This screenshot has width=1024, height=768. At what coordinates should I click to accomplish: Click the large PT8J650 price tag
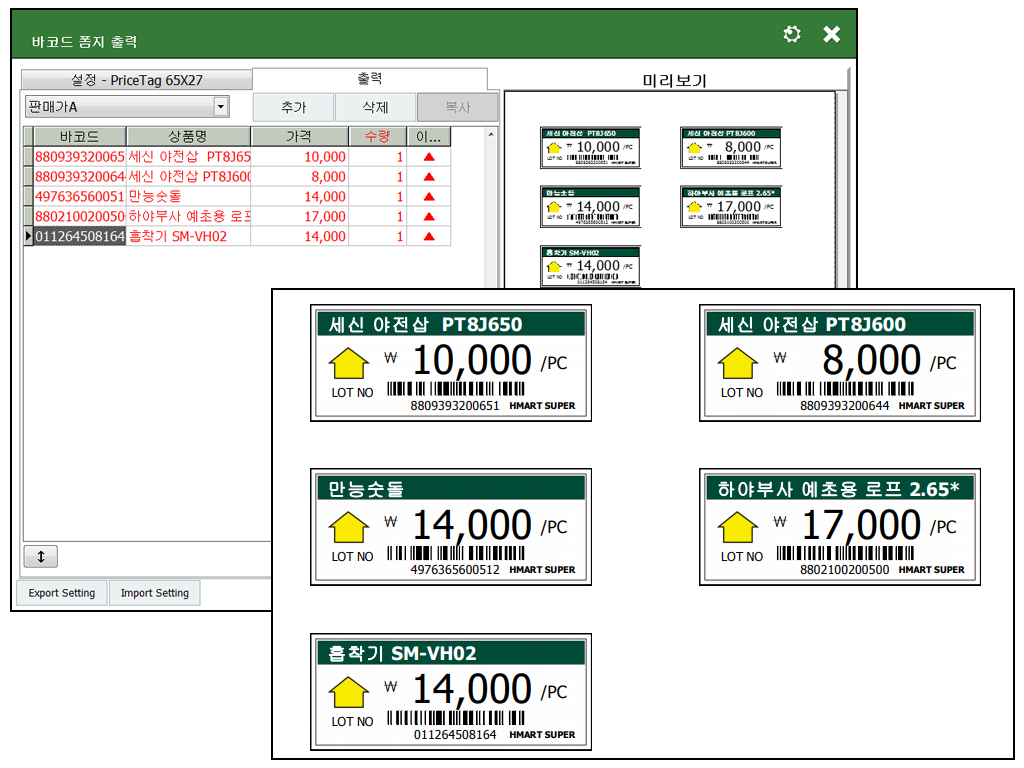tap(451, 363)
